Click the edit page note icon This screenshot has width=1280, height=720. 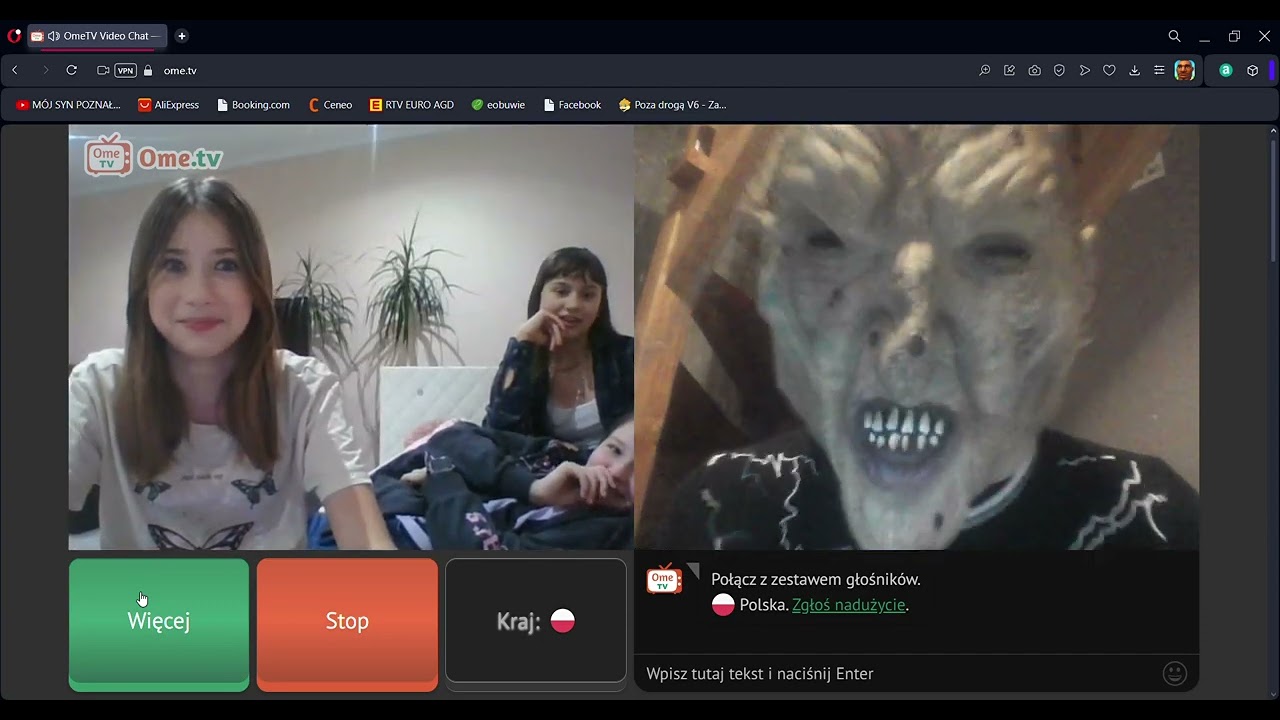[x=1010, y=71]
